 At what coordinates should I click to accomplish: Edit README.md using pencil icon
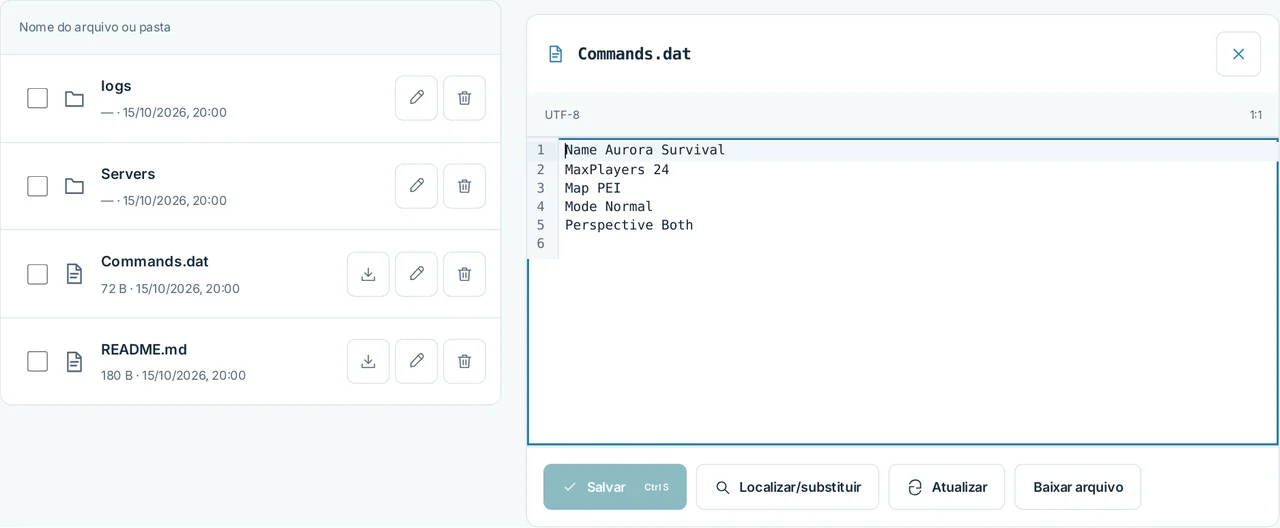(x=416, y=361)
